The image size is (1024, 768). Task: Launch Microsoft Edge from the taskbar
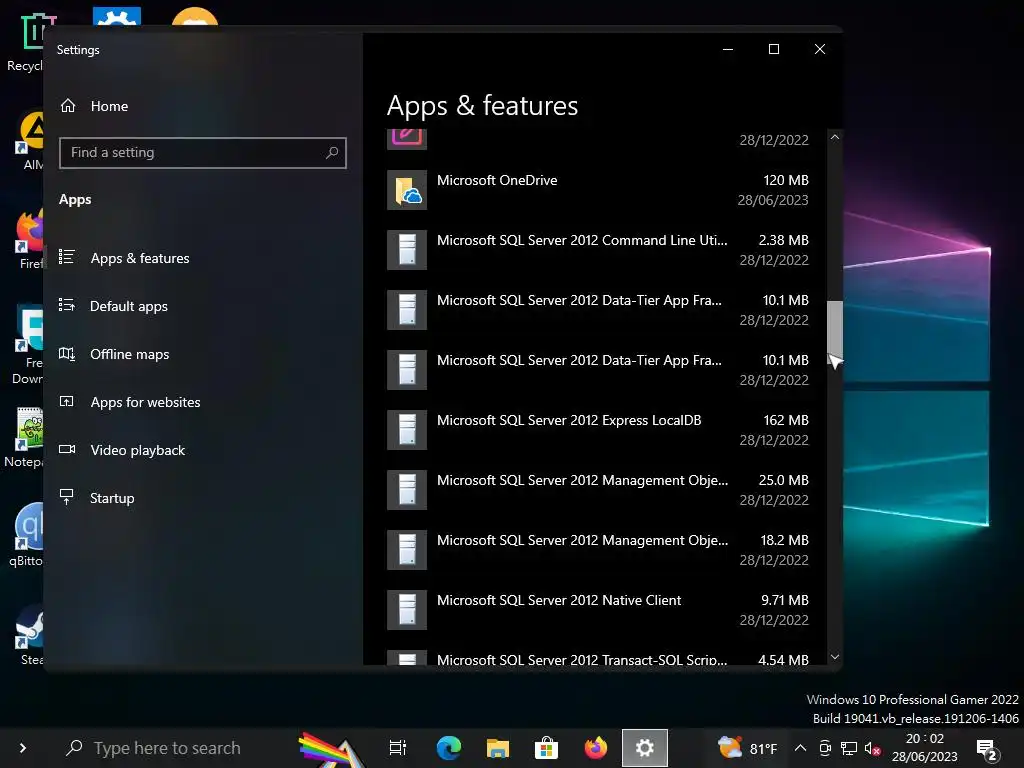[448, 748]
